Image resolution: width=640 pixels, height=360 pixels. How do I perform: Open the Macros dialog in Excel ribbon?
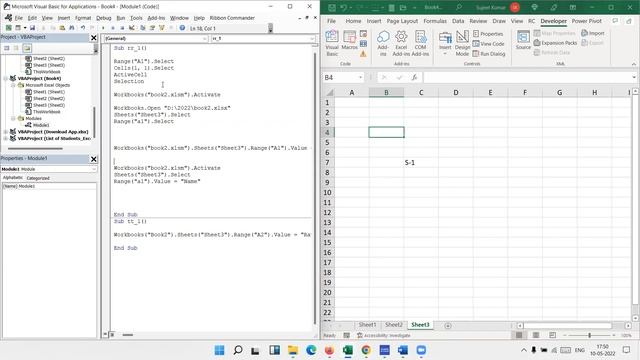349,40
